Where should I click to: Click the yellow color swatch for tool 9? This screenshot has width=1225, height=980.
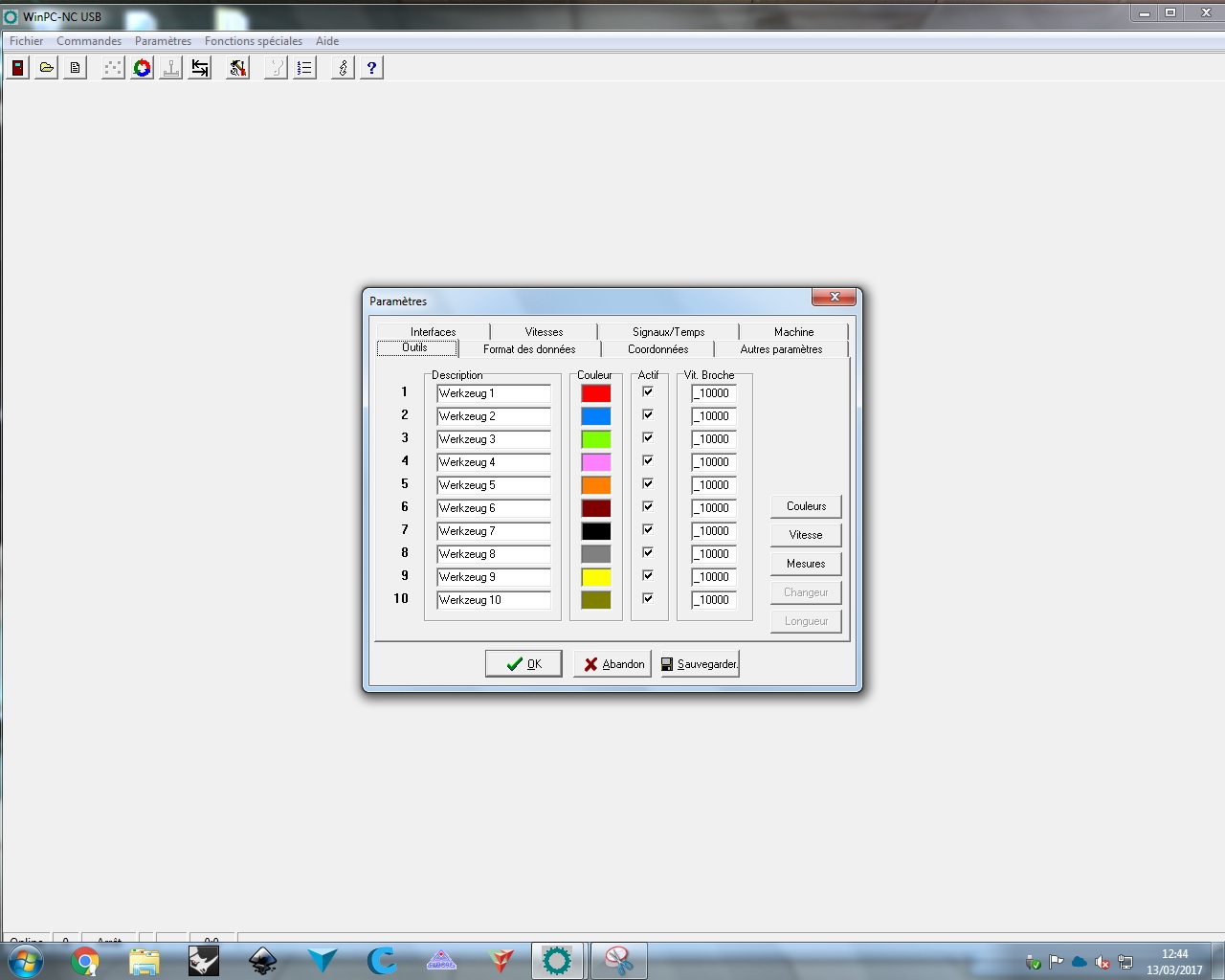click(x=595, y=577)
